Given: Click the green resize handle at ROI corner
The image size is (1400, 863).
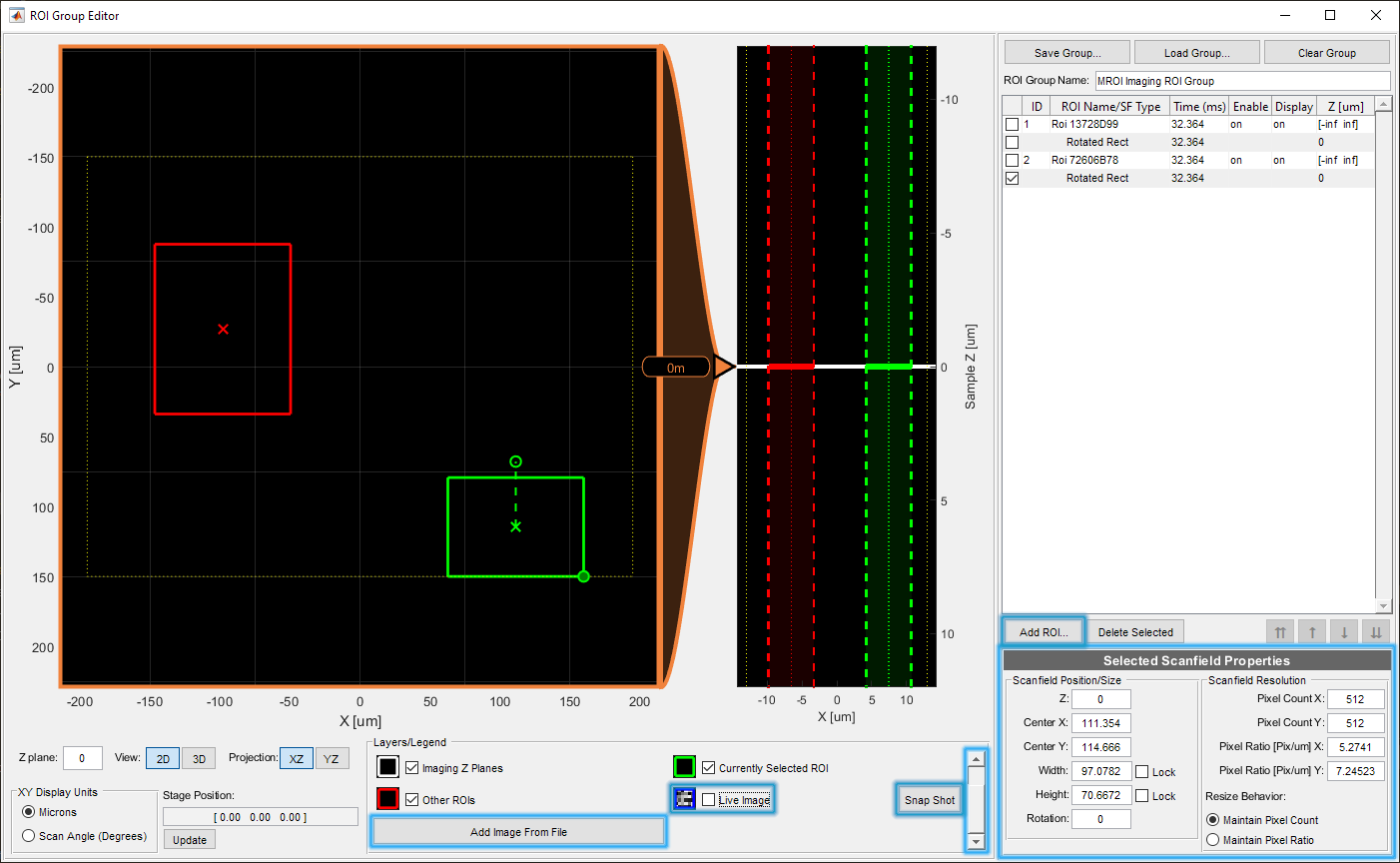Looking at the screenshot, I should tap(583, 576).
